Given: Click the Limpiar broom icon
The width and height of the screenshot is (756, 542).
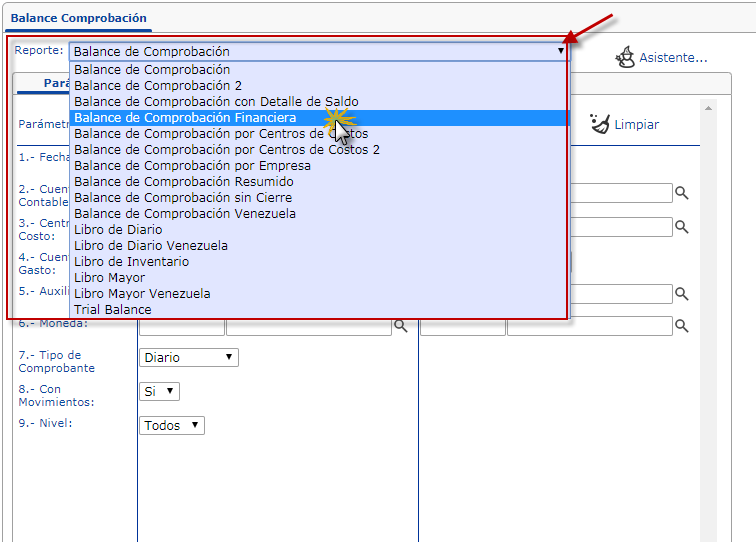Looking at the screenshot, I should pos(601,124).
